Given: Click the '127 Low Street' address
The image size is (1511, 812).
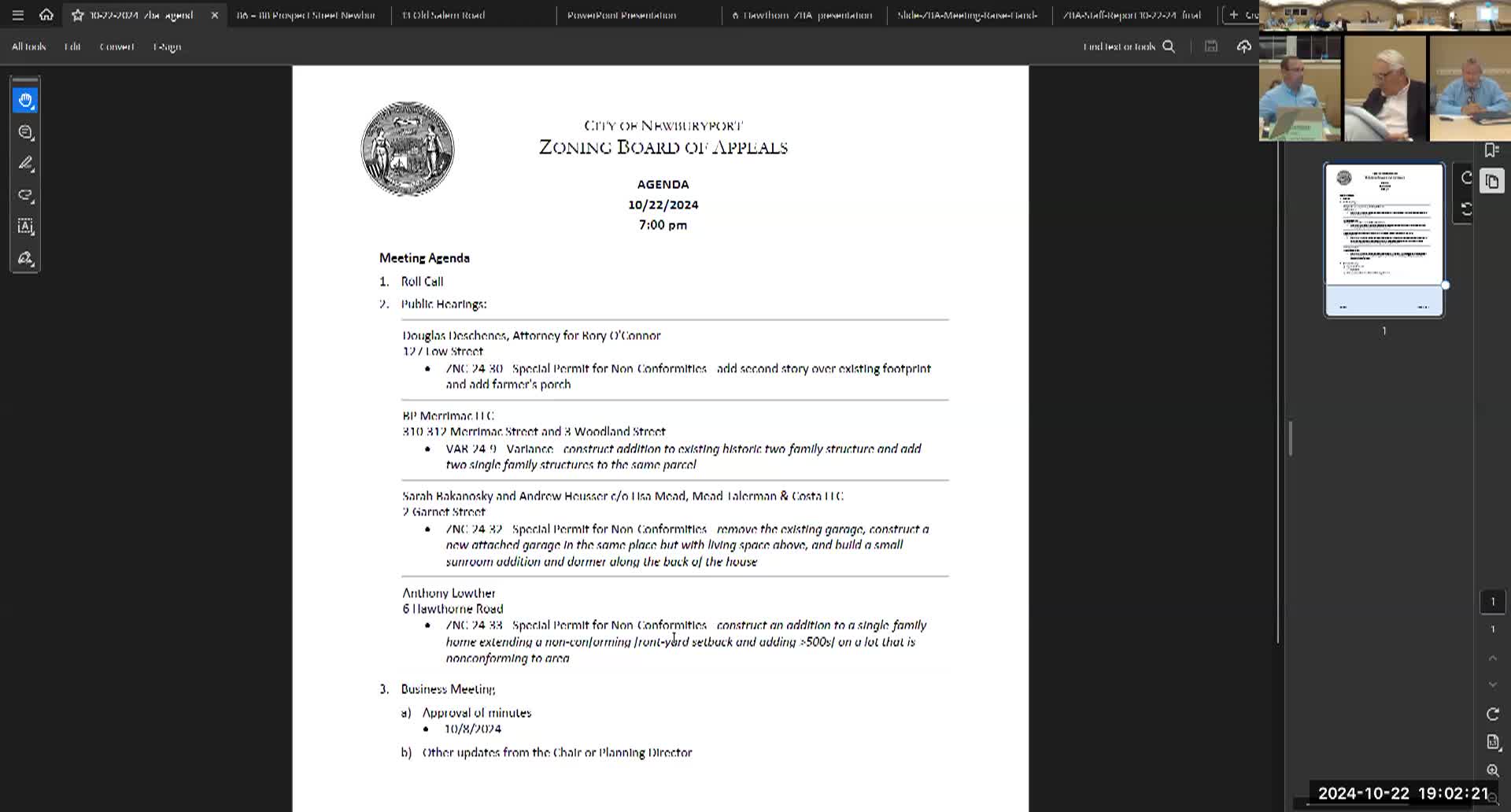Looking at the screenshot, I should (442, 351).
